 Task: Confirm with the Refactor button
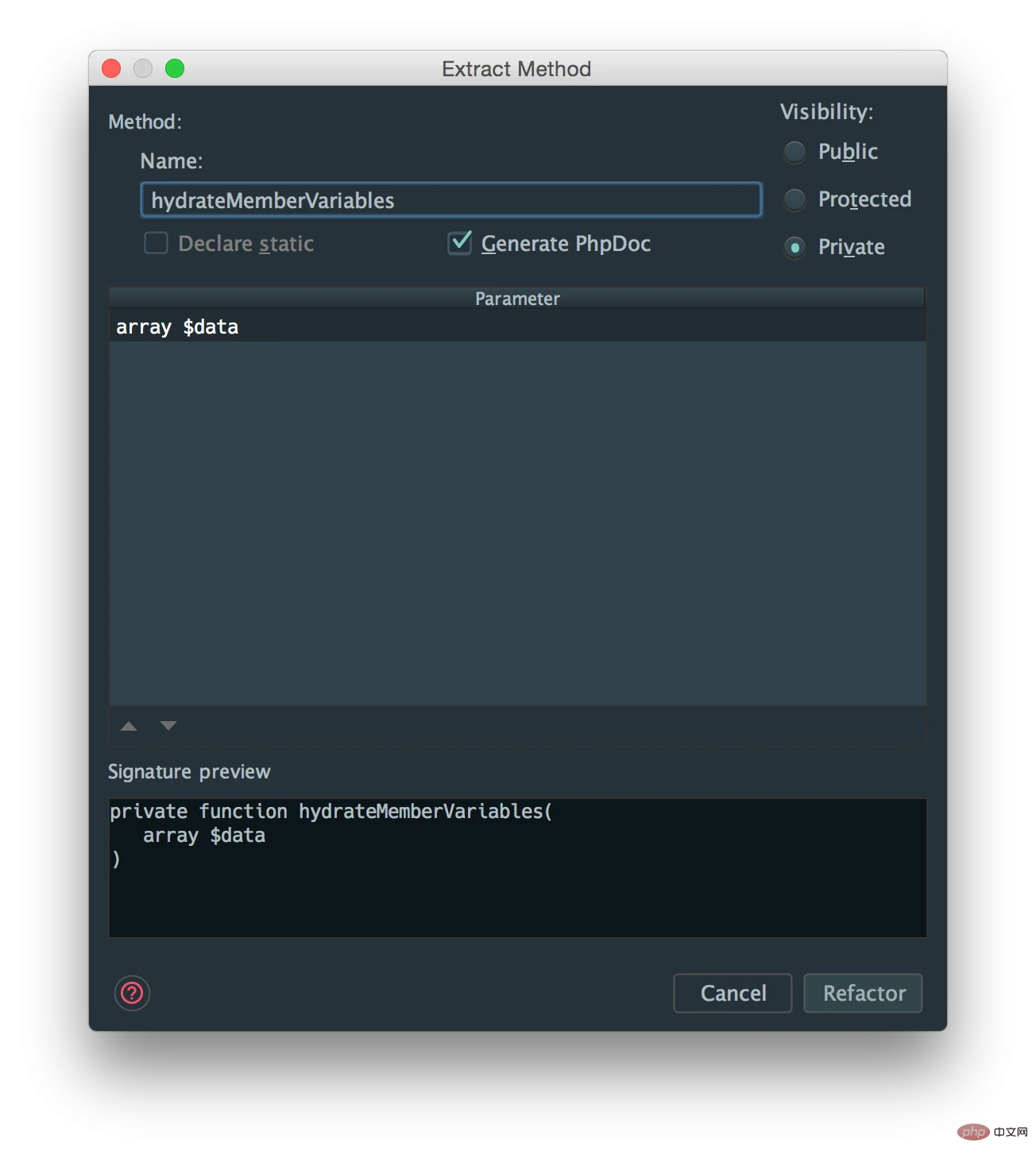pos(863,993)
